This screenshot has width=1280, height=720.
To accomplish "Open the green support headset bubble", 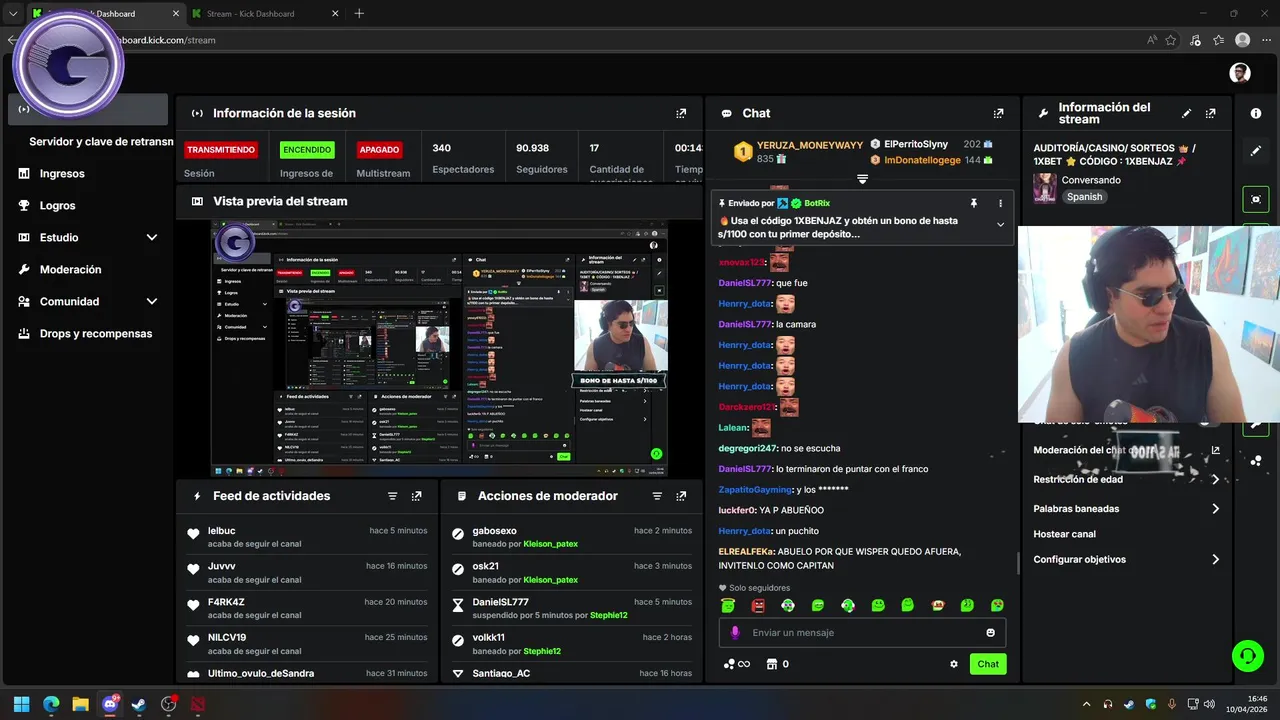I will coord(1247,656).
